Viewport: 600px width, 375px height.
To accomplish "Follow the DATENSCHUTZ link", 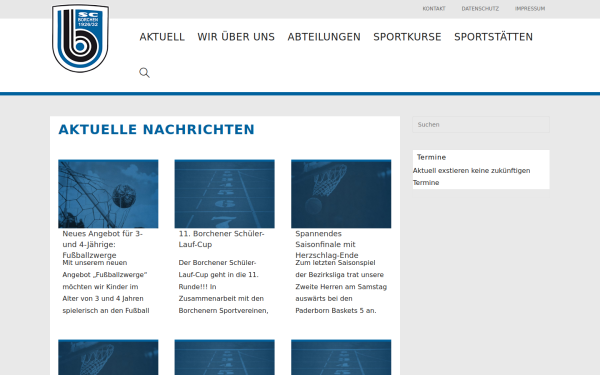I will click(x=480, y=8).
